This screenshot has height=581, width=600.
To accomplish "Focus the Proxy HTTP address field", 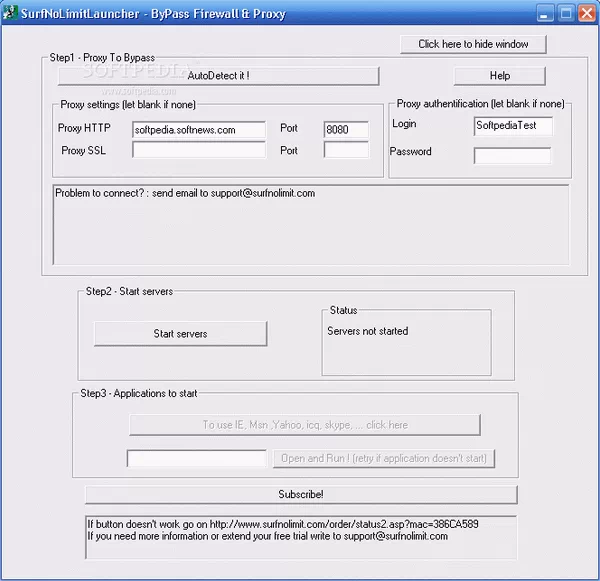I will coord(199,130).
